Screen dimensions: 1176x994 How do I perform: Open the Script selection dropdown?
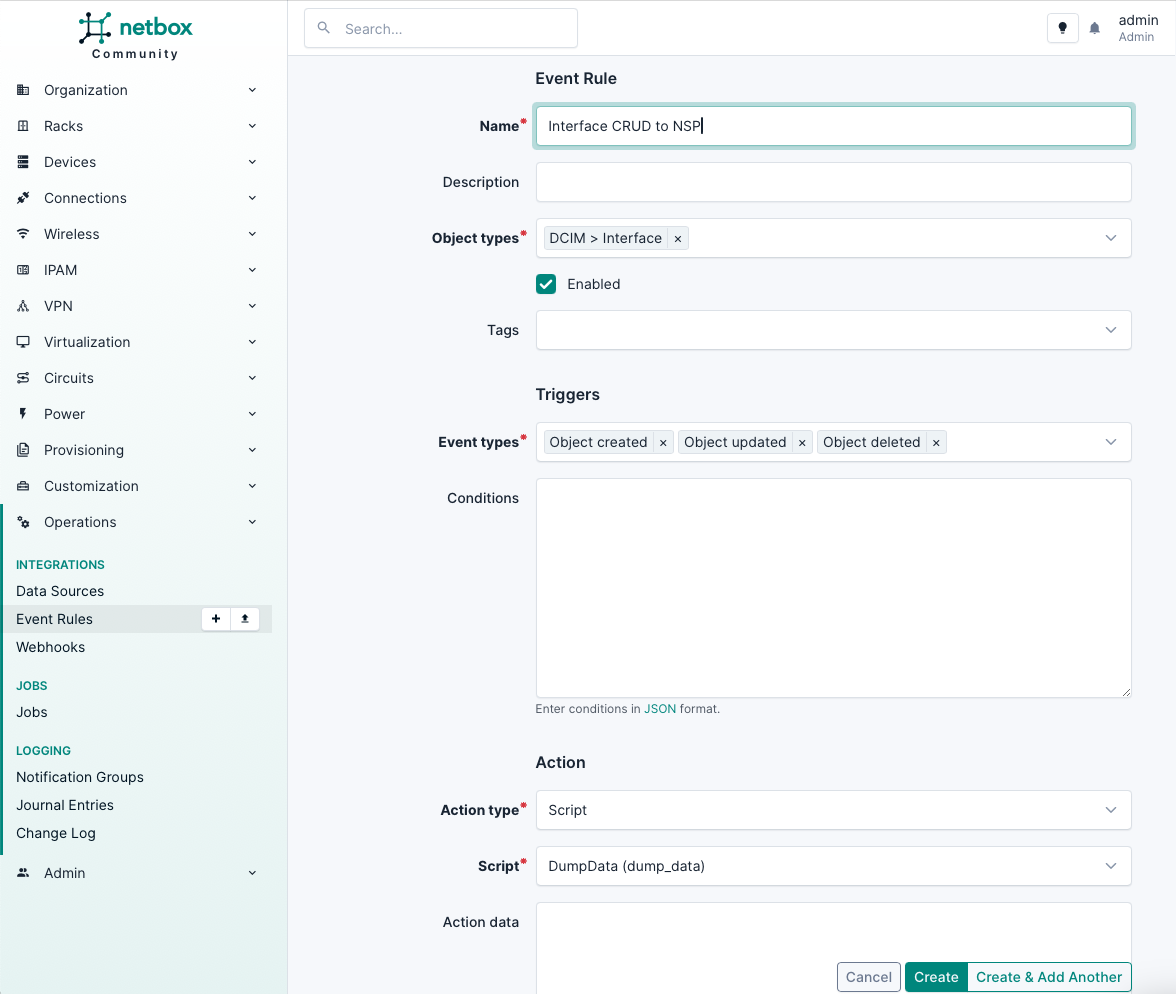(x=833, y=866)
